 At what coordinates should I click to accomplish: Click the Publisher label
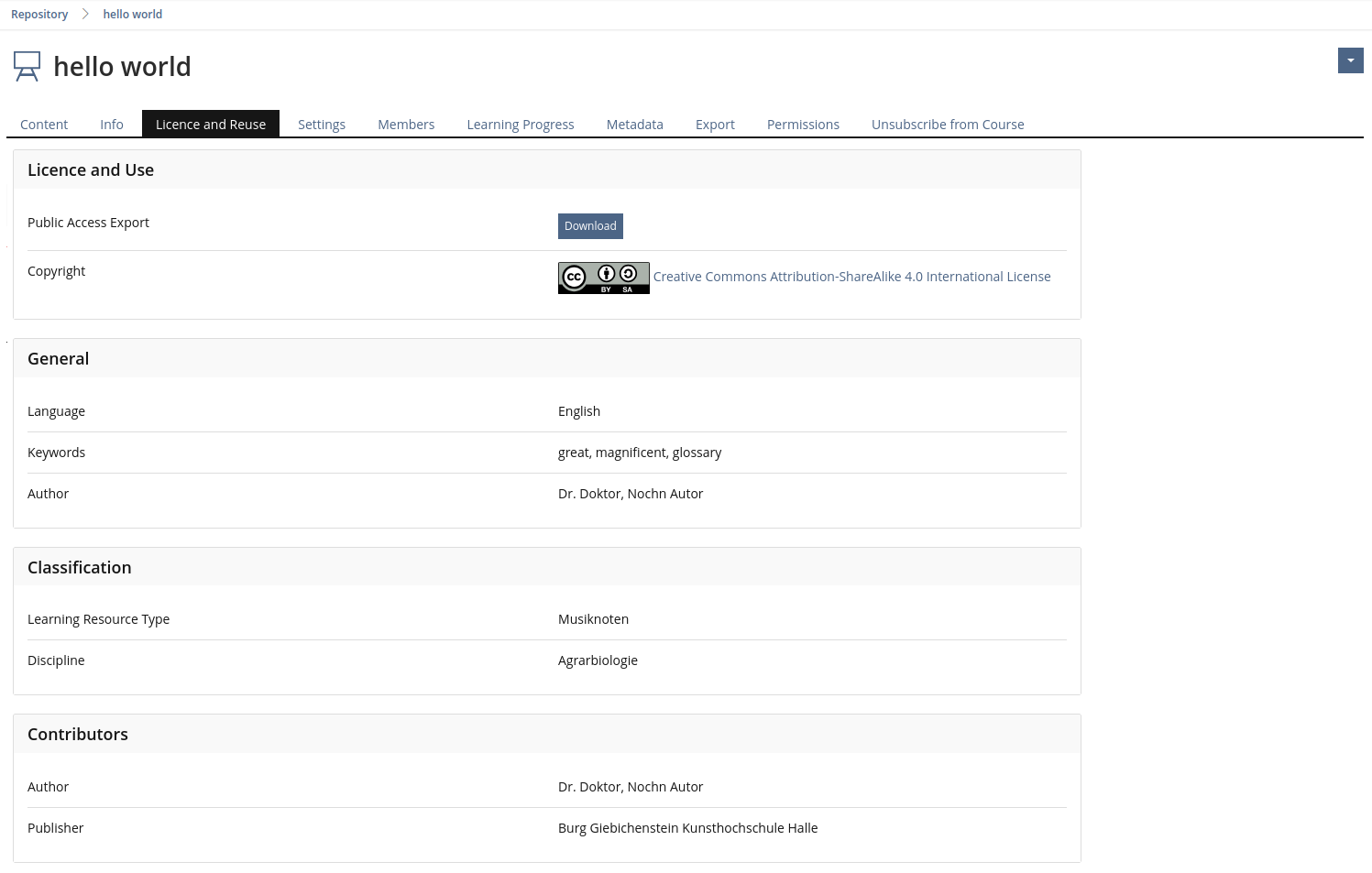click(x=55, y=828)
